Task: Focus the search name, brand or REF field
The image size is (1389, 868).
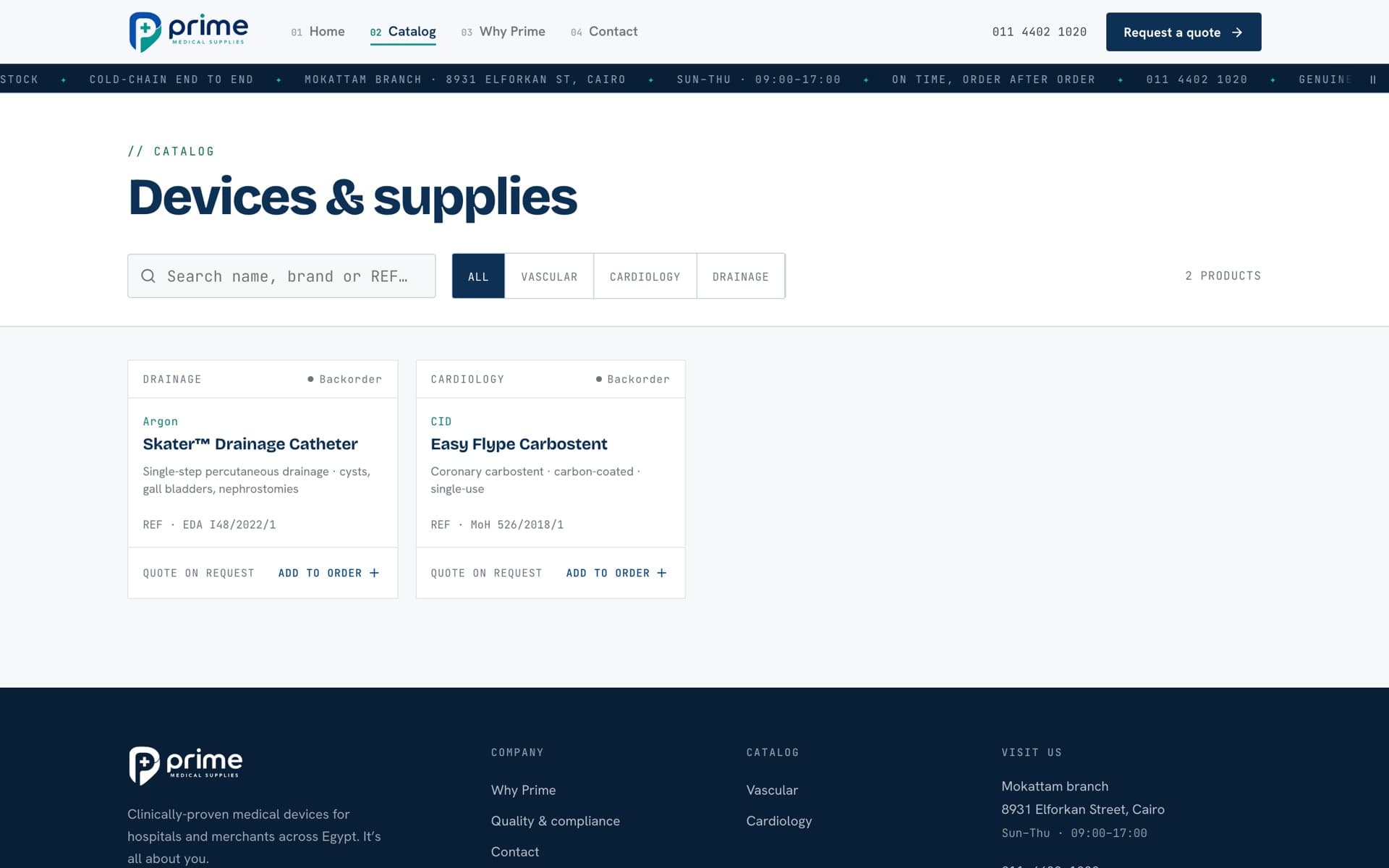Action: [x=281, y=276]
